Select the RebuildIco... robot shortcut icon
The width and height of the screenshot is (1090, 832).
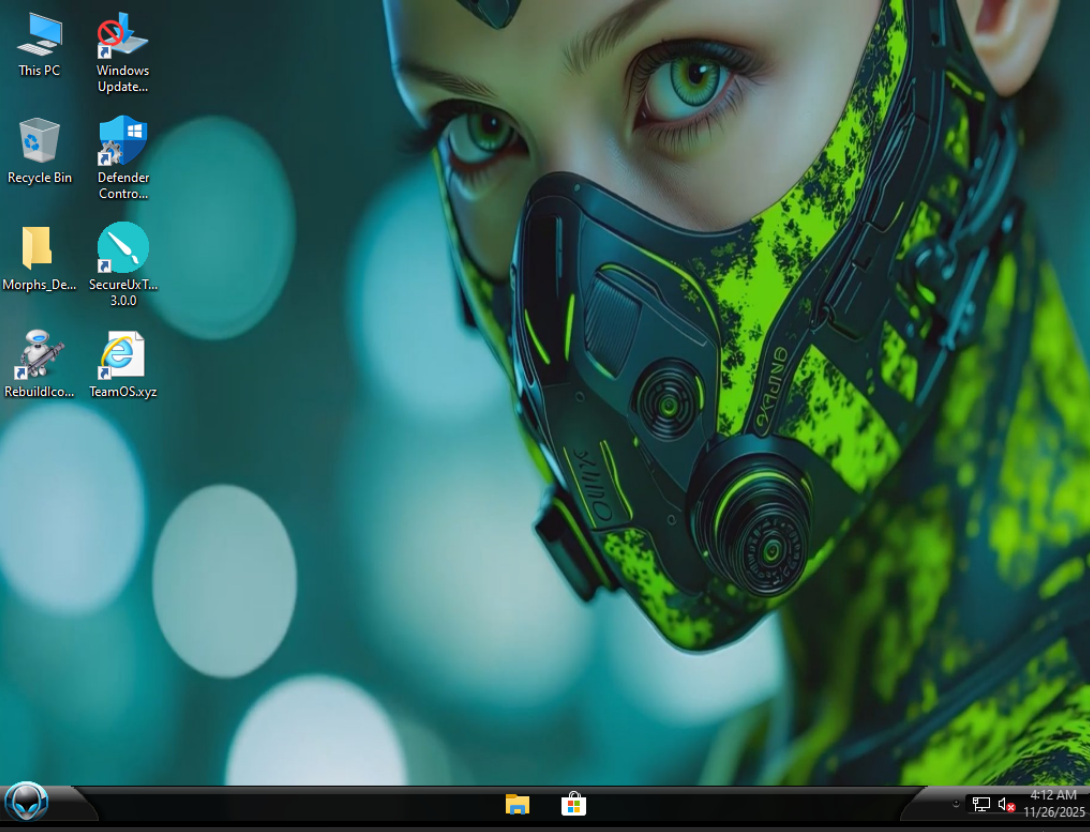[x=40, y=365]
